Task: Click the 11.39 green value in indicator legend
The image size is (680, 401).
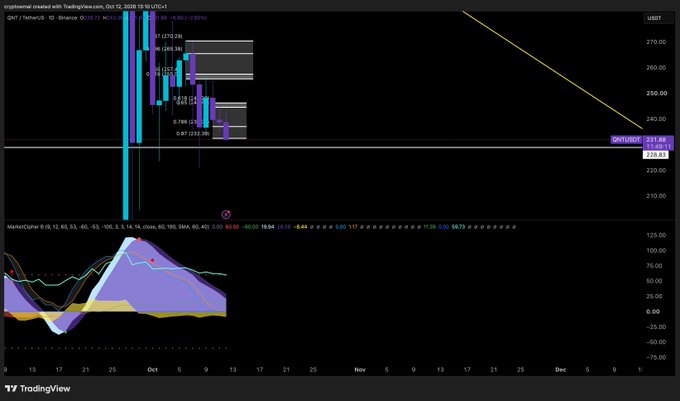Action: pos(429,227)
